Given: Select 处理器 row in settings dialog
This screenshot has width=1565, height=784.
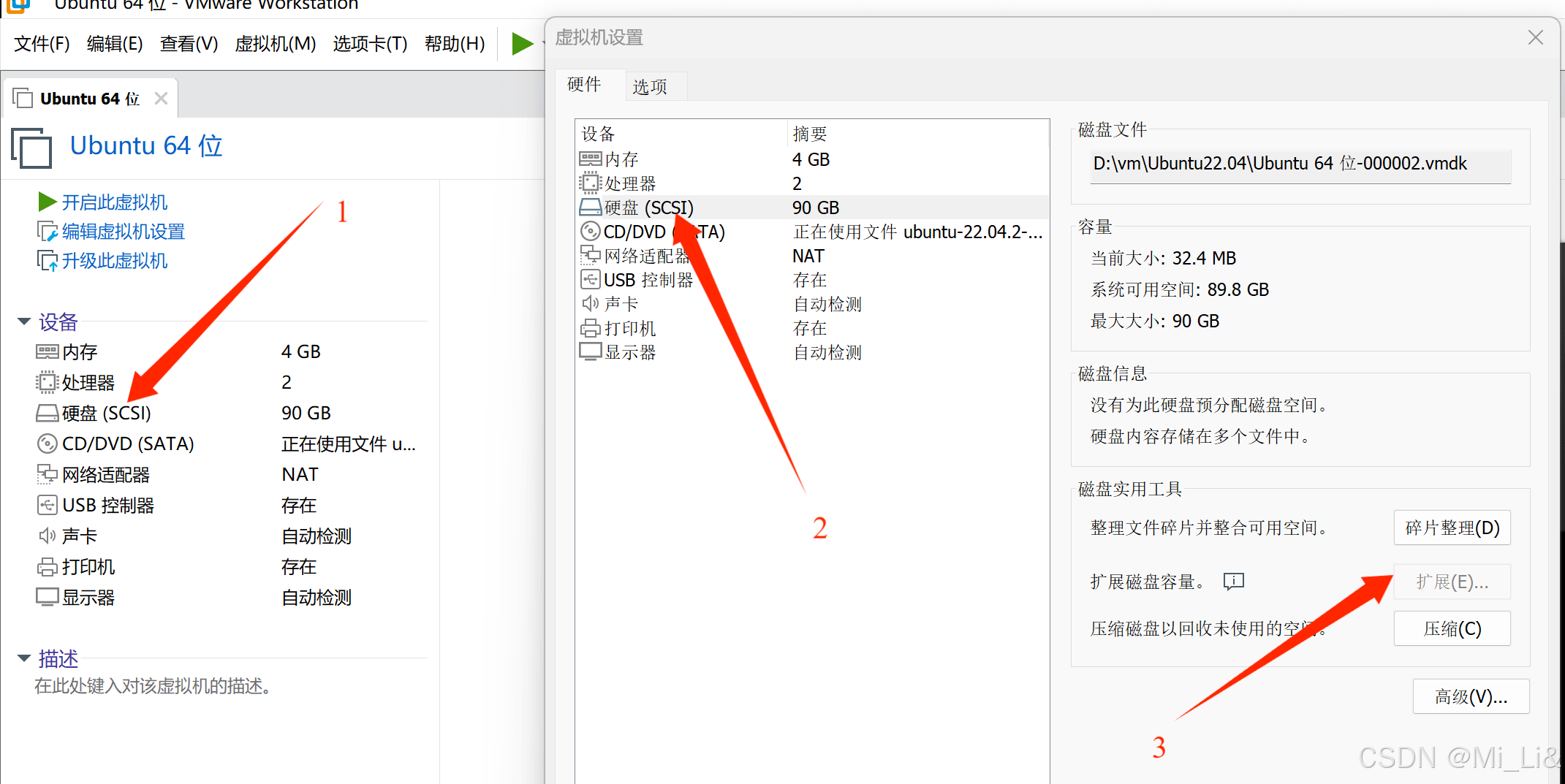Looking at the screenshot, I should [x=811, y=183].
